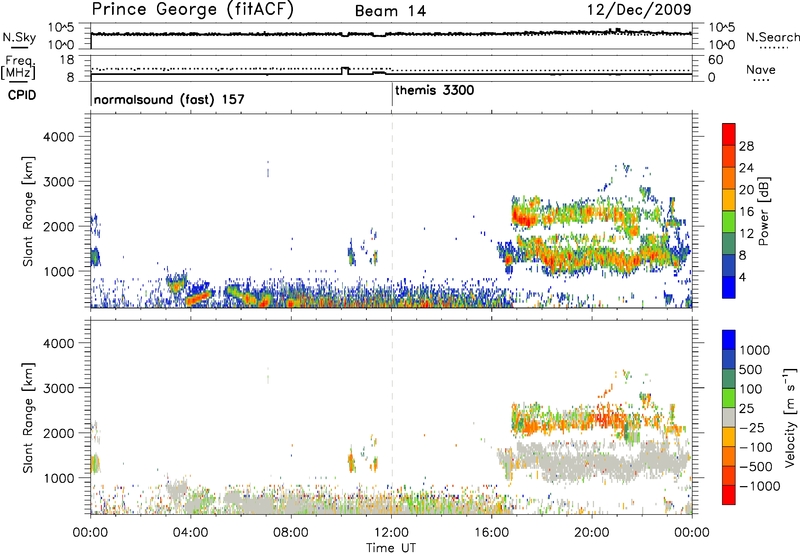
Task: Click the '60' tick on Nave axis
Action: coord(715,60)
